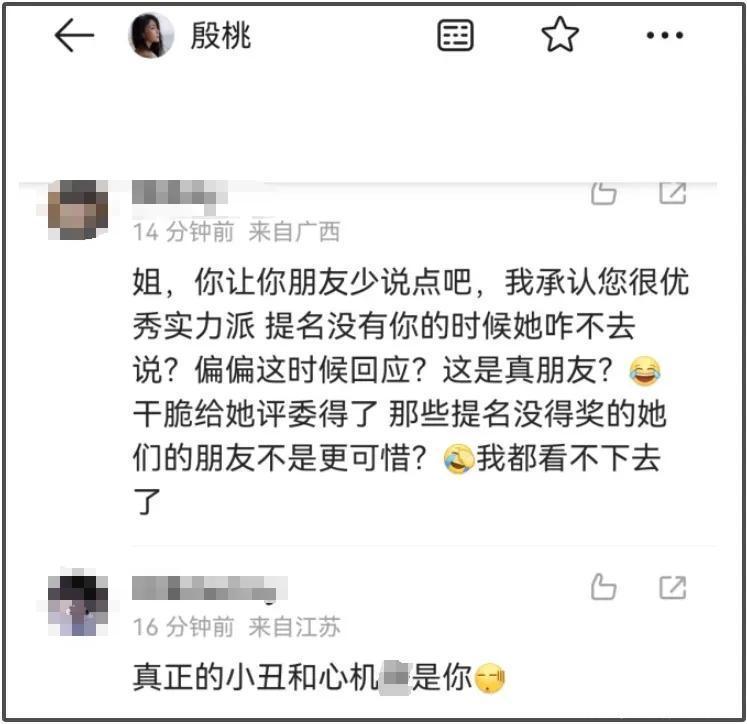This screenshot has height=724, width=747.
Task: Tap the 14 分钟前 timestamp
Action: (183, 232)
